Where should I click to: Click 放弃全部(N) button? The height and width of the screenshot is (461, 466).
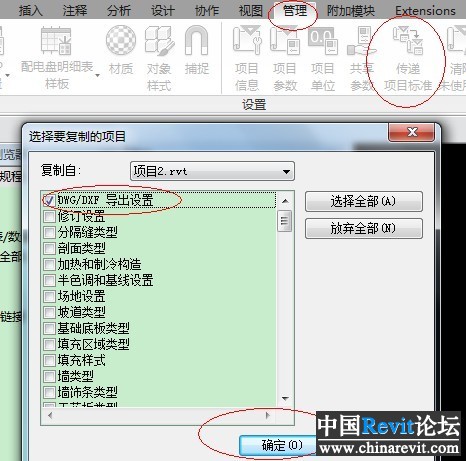[x=364, y=228]
